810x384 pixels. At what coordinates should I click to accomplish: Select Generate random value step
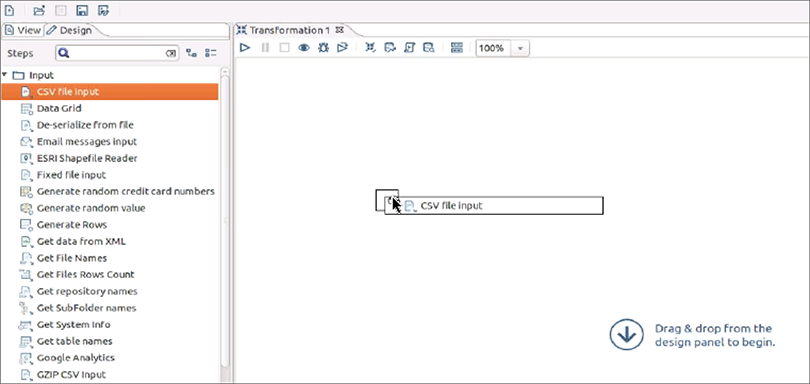91,208
